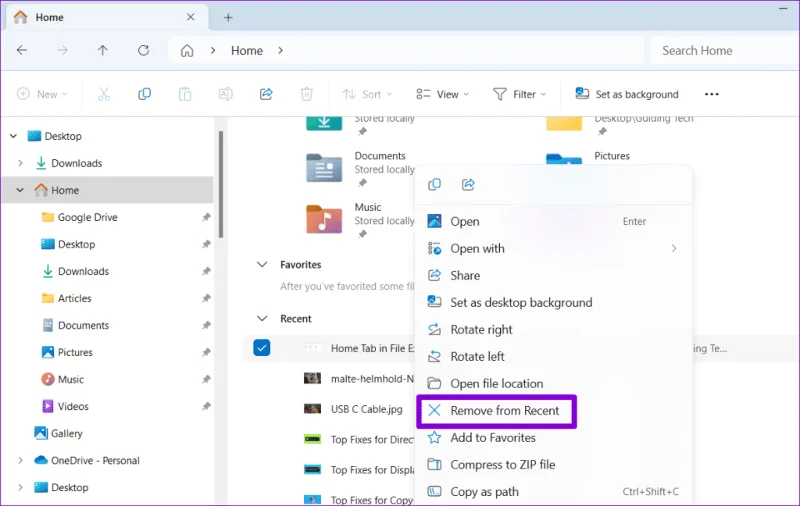This screenshot has height=506, width=800.
Task: Open the Filter dropdown
Action: pyautogui.click(x=519, y=94)
